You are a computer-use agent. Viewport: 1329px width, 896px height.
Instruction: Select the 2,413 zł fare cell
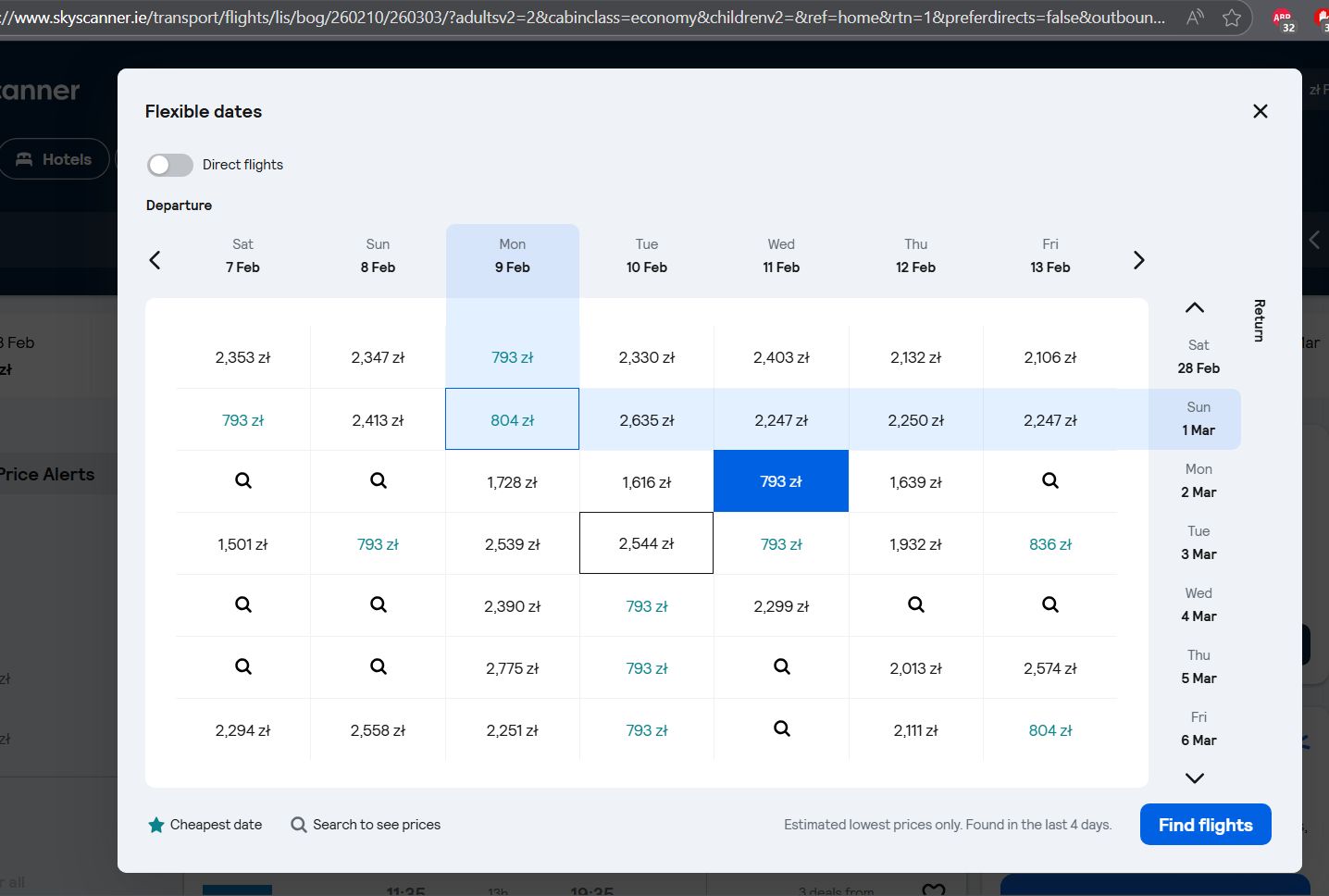click(379, 420)
